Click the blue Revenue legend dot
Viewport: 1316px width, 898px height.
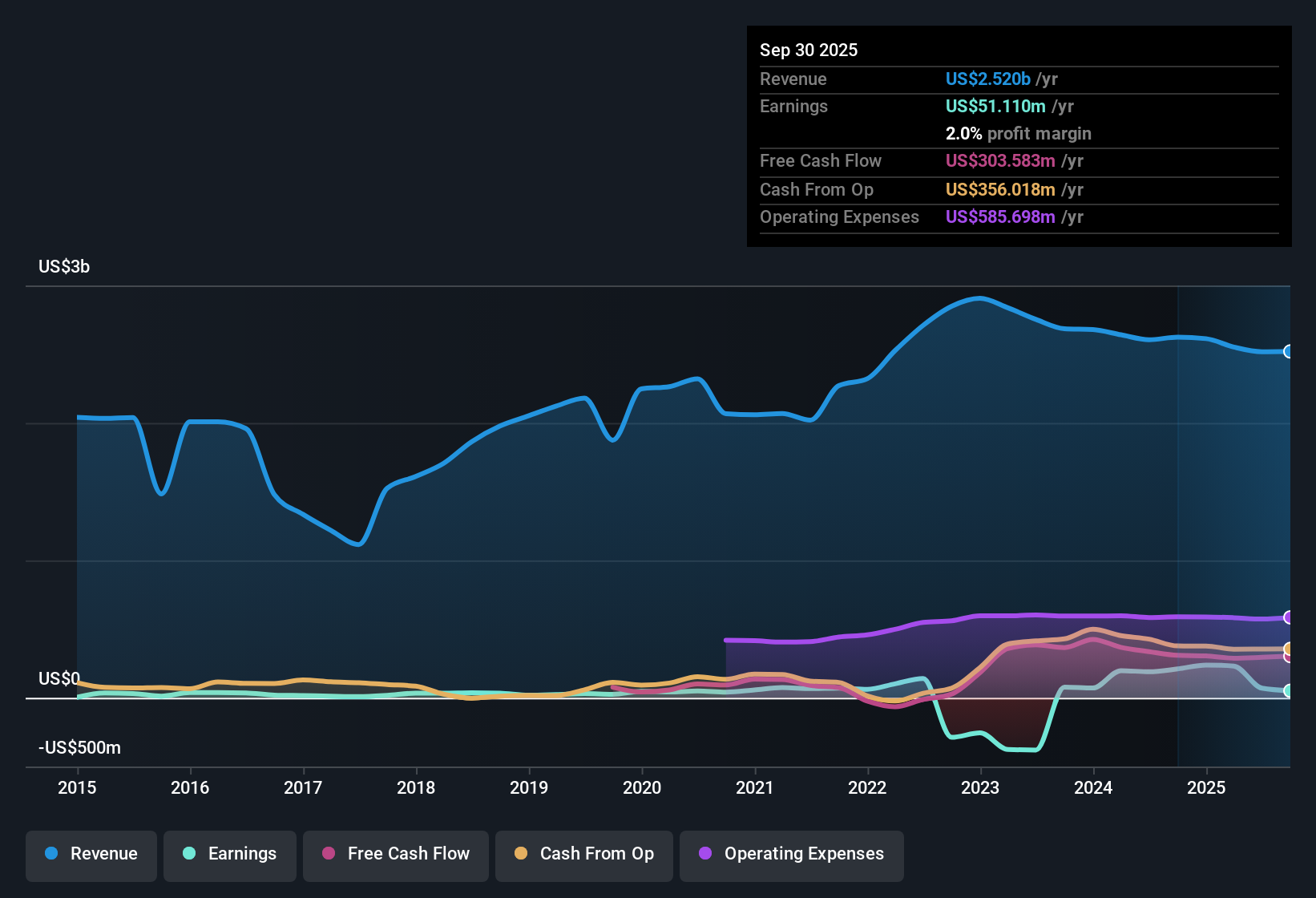point(50,854)
